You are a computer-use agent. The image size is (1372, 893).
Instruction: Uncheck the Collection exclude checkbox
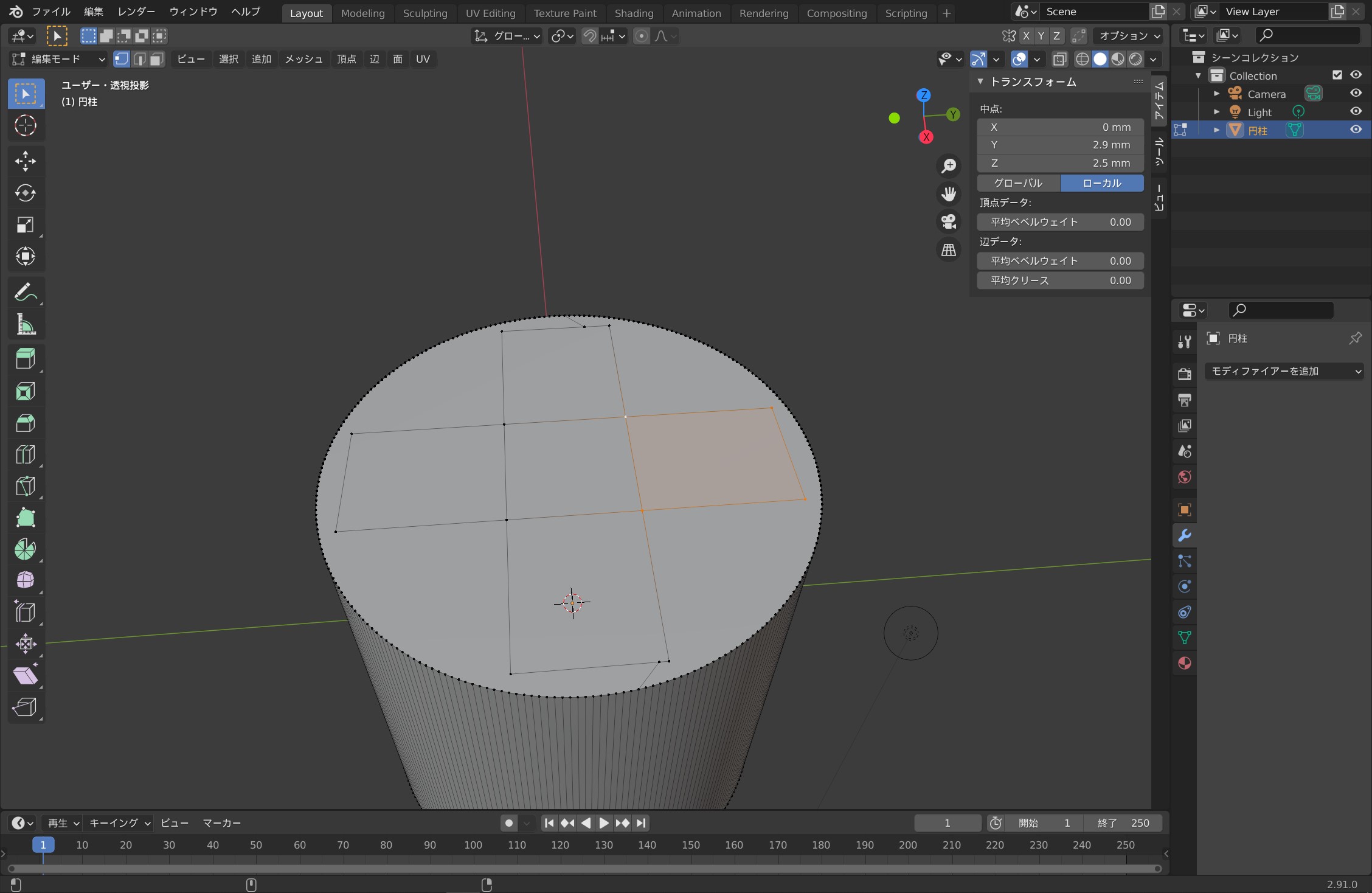click(x=1337, y=75)
